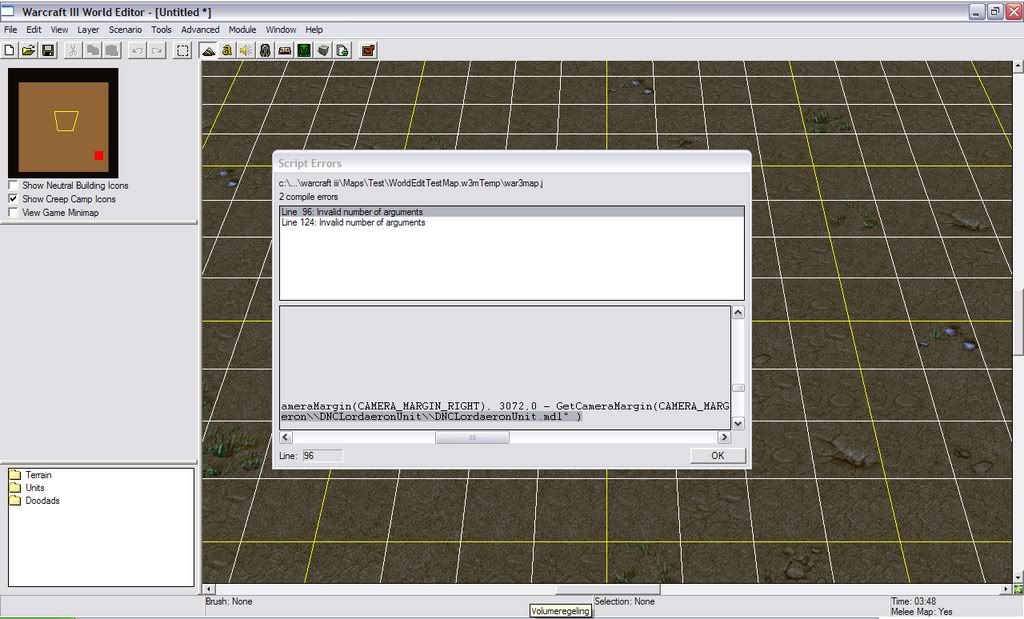Enable View Game Minimap checkbox

tap(13, 212)
